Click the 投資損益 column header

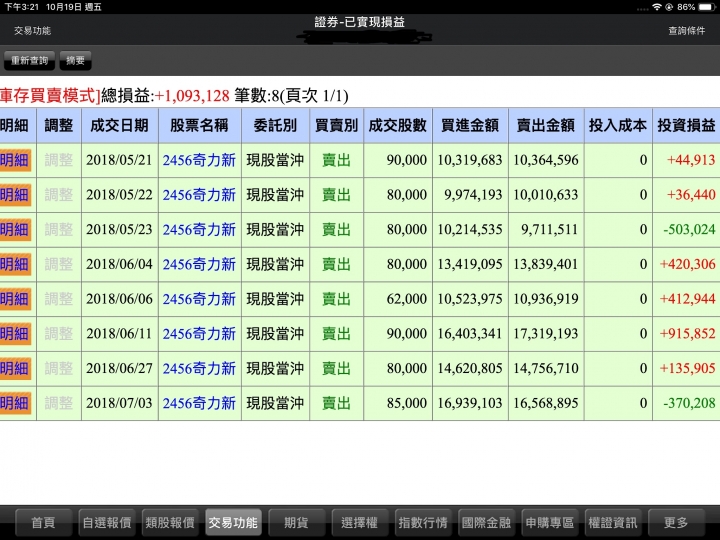click(x=686, y=125)
